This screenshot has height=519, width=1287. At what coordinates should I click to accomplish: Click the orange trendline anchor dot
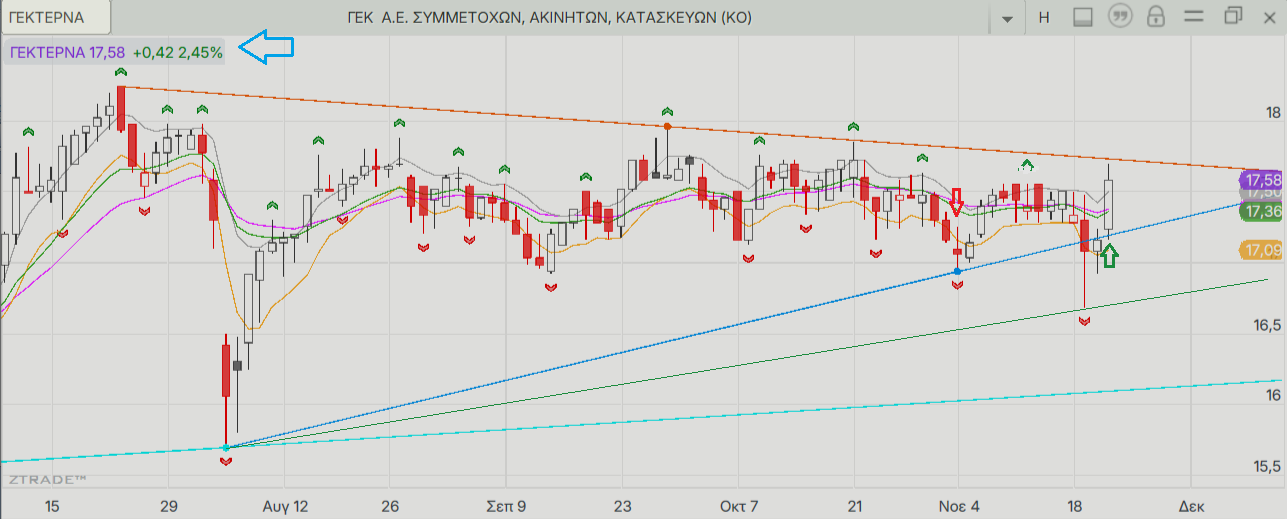667,126
